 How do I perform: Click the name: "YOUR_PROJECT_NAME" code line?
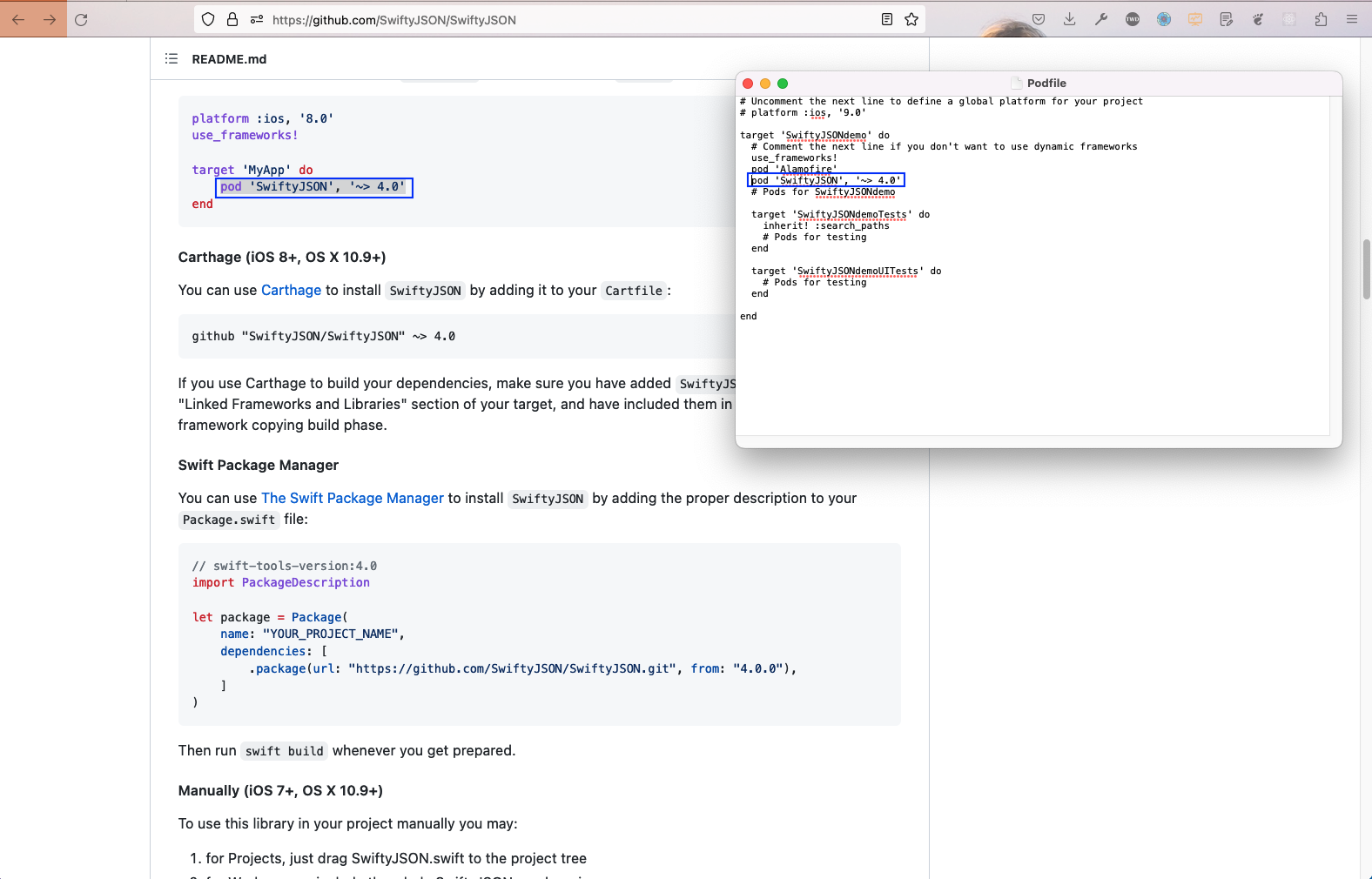313,634
